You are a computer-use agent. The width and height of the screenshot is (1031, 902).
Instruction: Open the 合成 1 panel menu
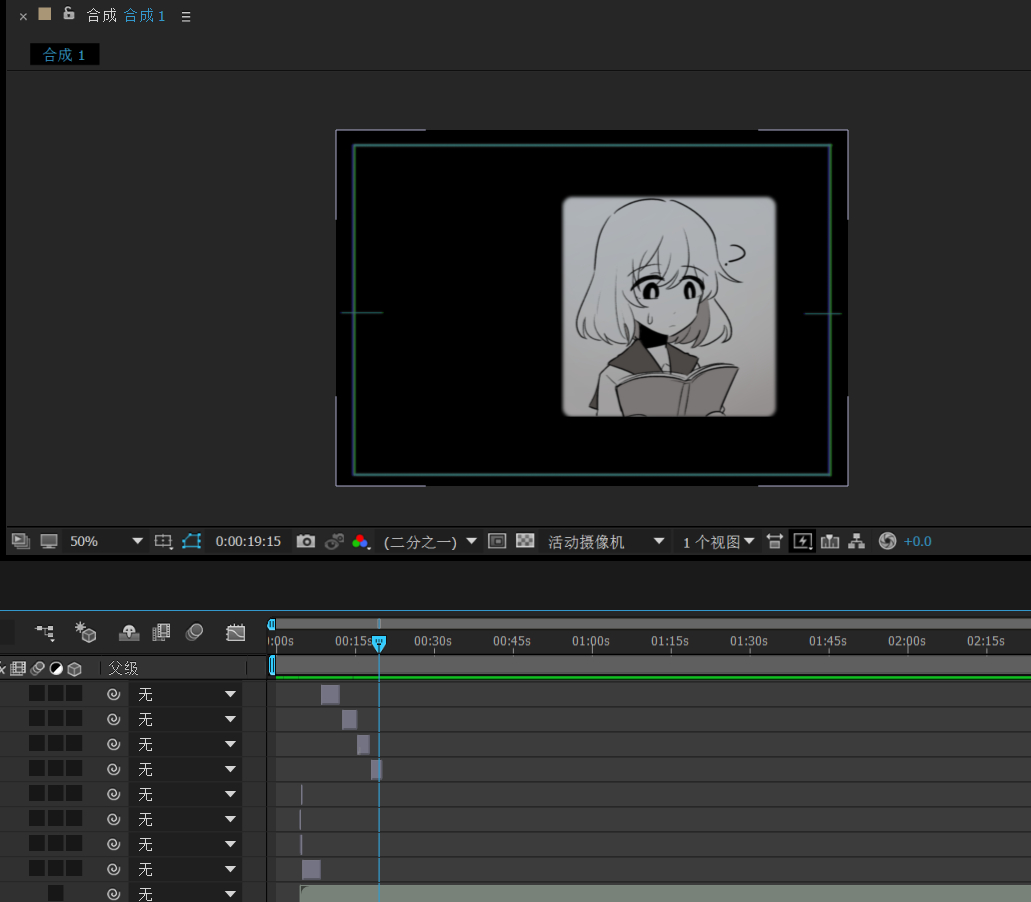point(186,16)
